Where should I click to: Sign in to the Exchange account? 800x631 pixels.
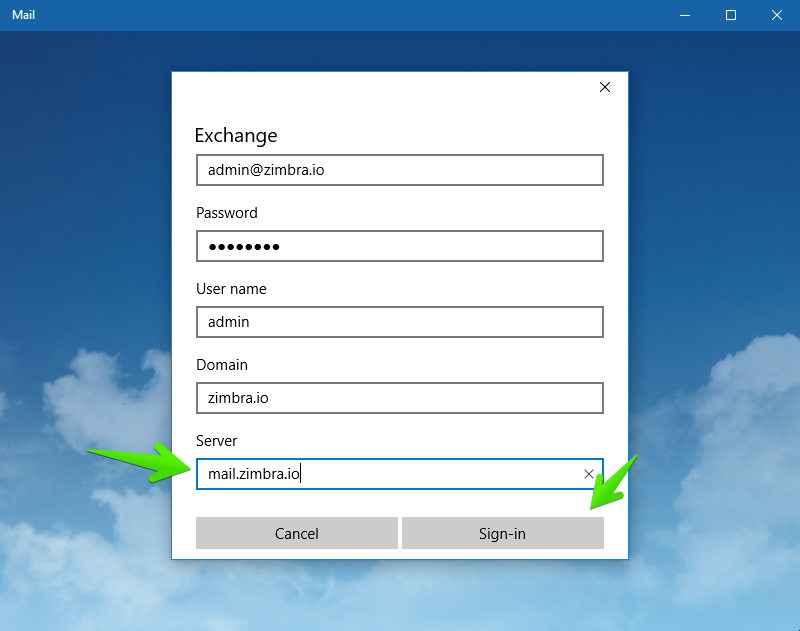pyautogui.click(x=503, y=533)
